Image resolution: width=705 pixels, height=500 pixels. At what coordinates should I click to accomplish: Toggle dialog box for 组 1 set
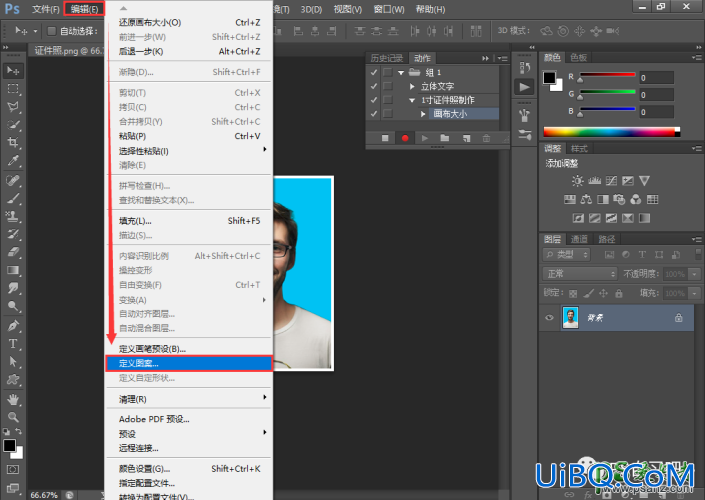click(x=388, y=72)
